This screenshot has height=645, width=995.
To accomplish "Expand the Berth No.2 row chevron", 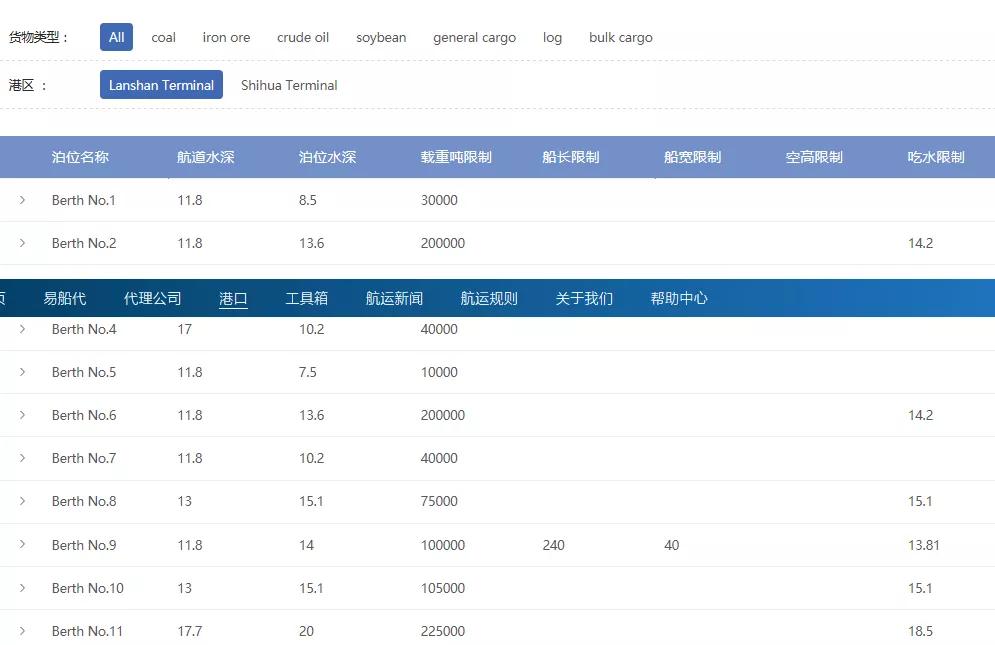I will click(22, 243).
